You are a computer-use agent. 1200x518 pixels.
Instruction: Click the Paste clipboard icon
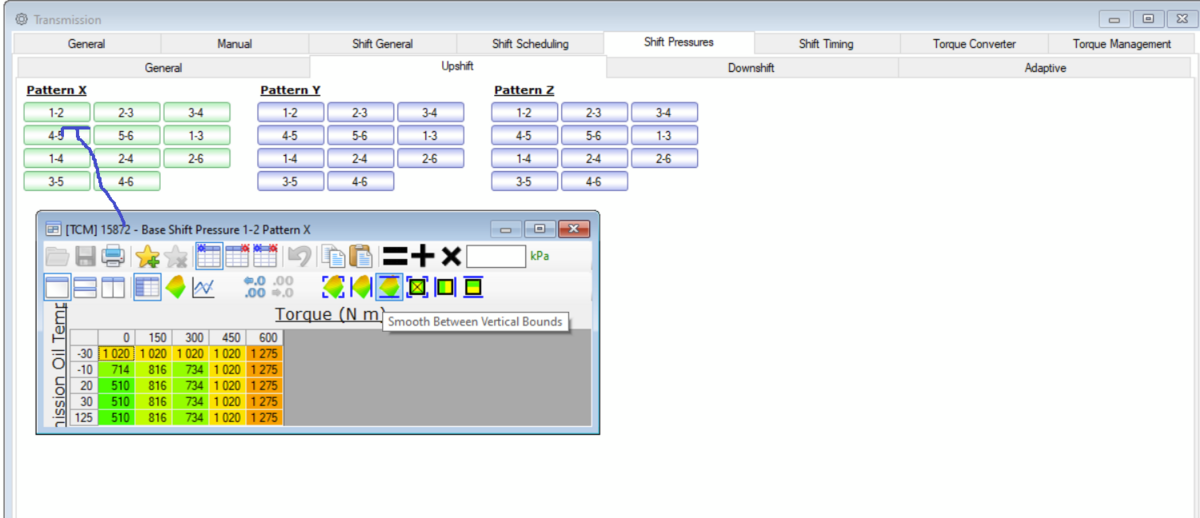point(360,256)
